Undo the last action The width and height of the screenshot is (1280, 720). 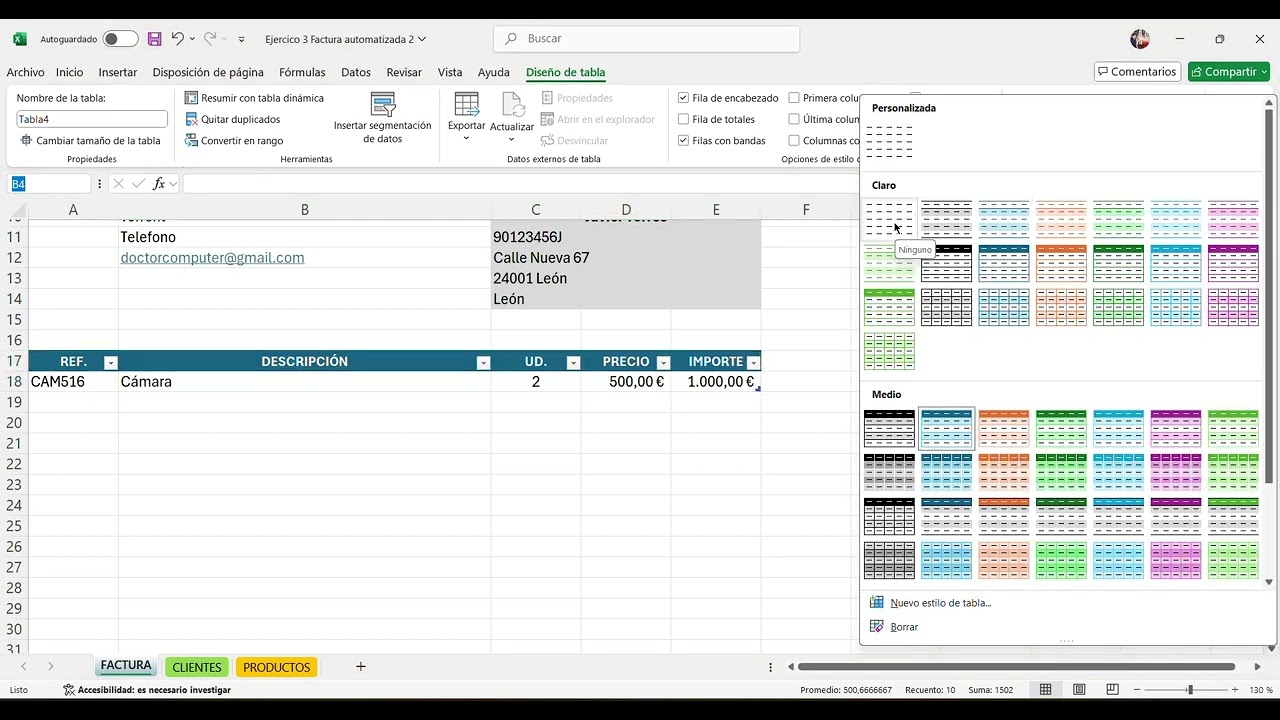coord(177,39)
